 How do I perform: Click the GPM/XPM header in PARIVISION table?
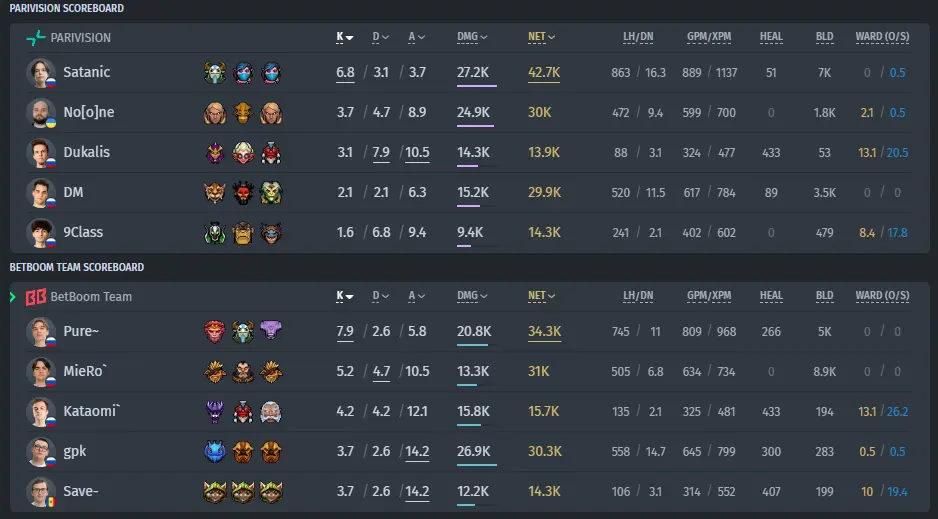709,37
